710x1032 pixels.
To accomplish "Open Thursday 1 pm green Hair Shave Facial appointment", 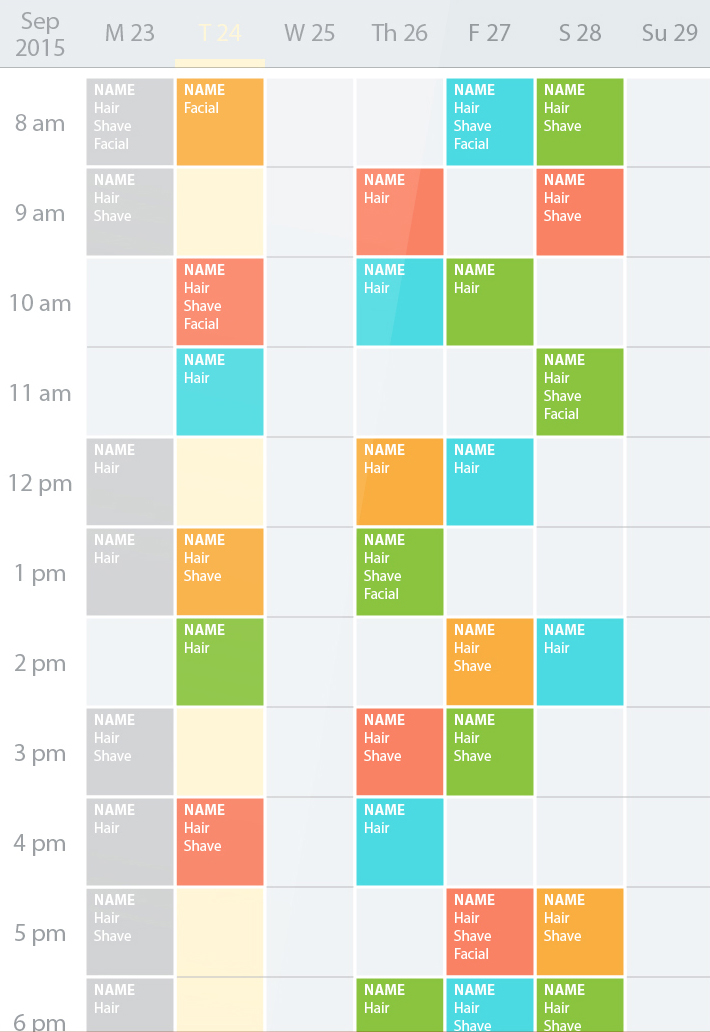I will [399, 572].
